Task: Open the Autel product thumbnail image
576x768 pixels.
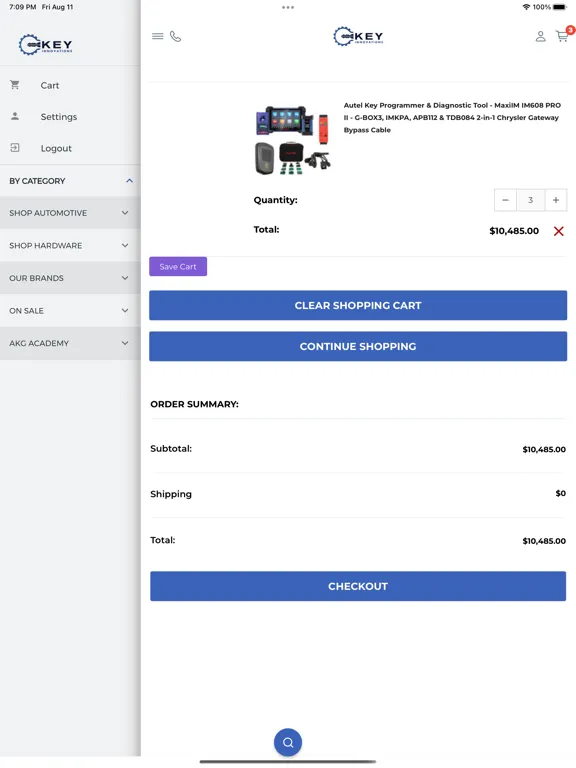Action: coord(293,140)
